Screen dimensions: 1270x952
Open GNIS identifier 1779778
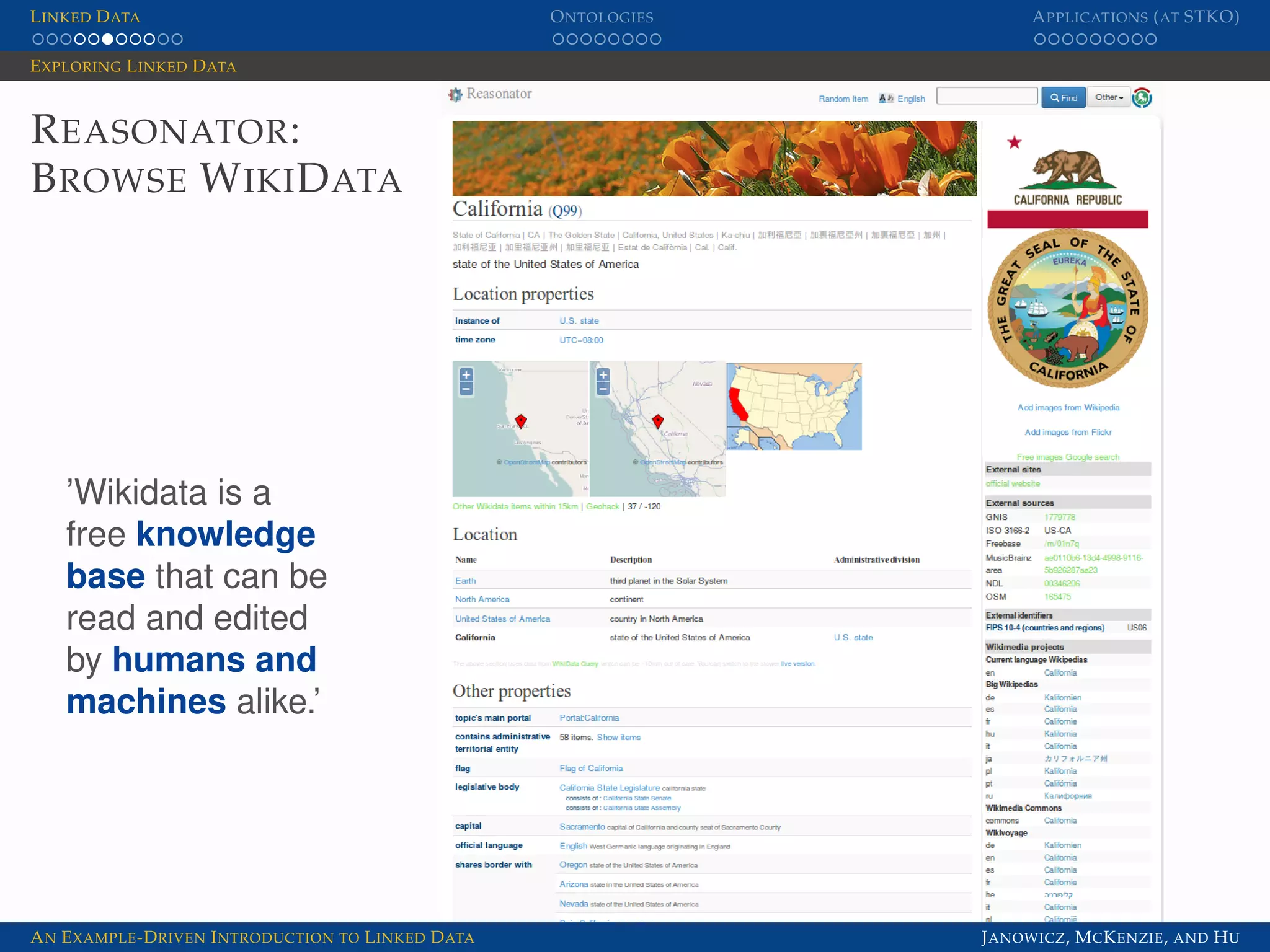click(x=1060, y=517)
